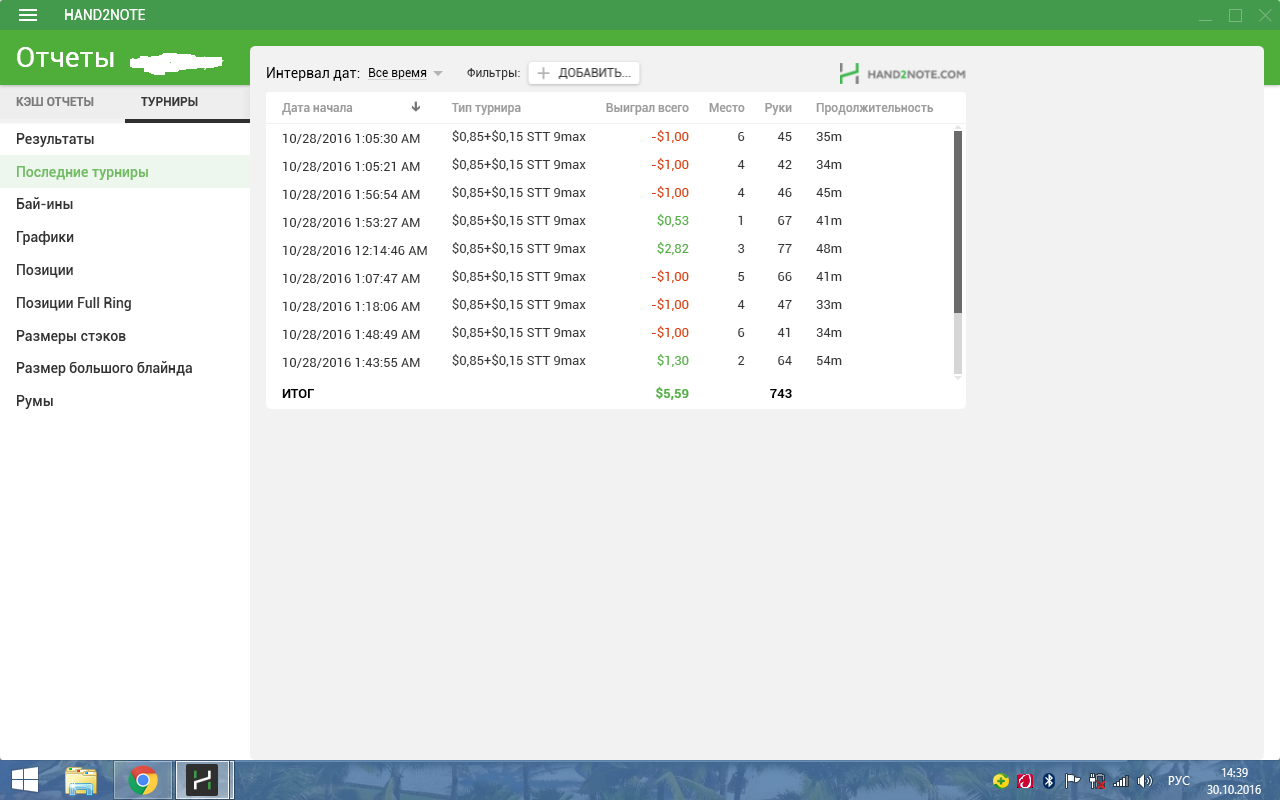The height and width of the screenshot is (800, 1280).
Task: Click the volume speaker tray icon
Action: (x=1145, y=781)
